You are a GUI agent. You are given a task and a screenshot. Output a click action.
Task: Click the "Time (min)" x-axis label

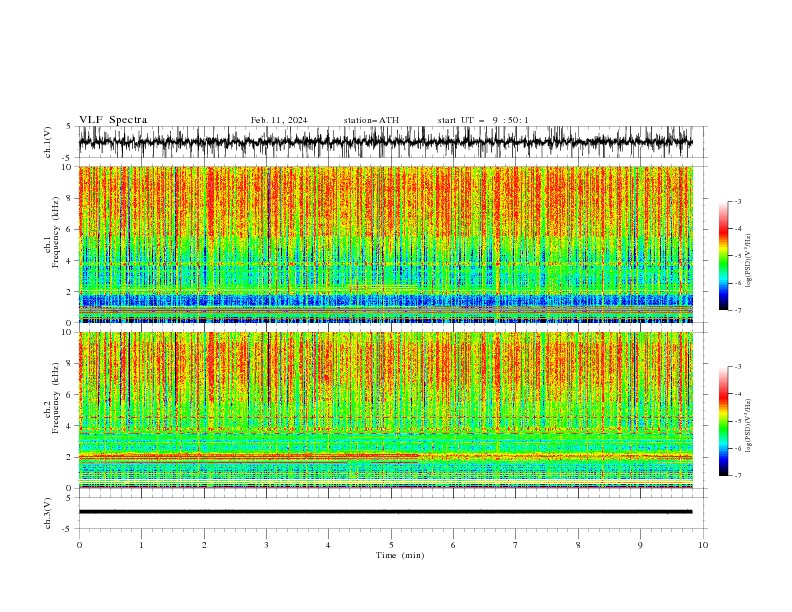tap(400, 555)
